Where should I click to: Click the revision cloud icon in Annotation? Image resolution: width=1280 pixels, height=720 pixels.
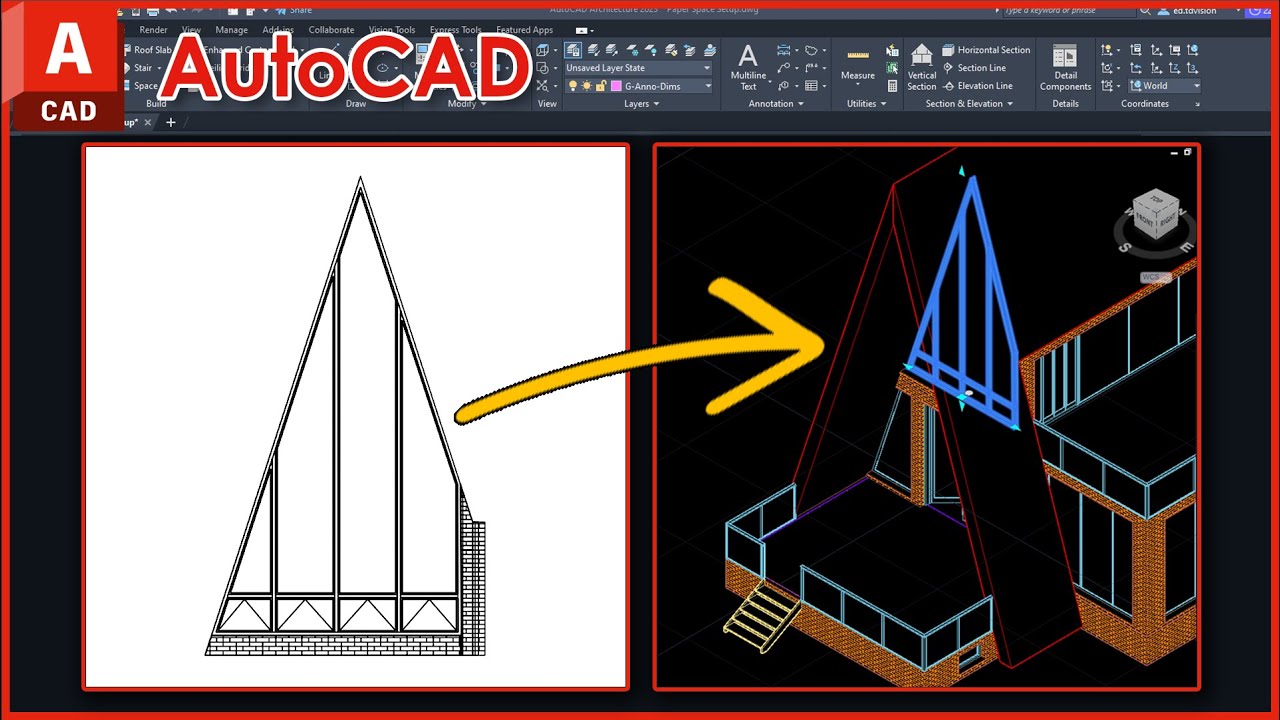tap(812, 50)
